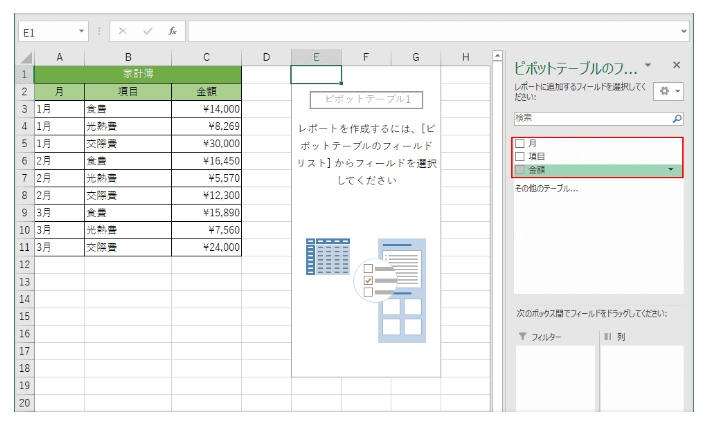Click その他のテーブル... link
The width and height of the screenshot is (705, 422).
click(x=546, y=188)
